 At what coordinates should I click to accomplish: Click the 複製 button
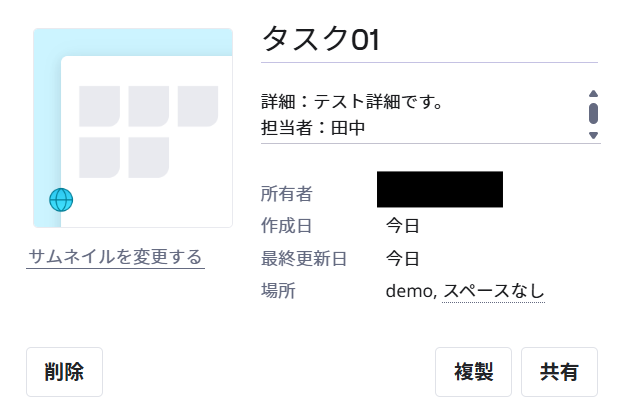coord(473,372)
